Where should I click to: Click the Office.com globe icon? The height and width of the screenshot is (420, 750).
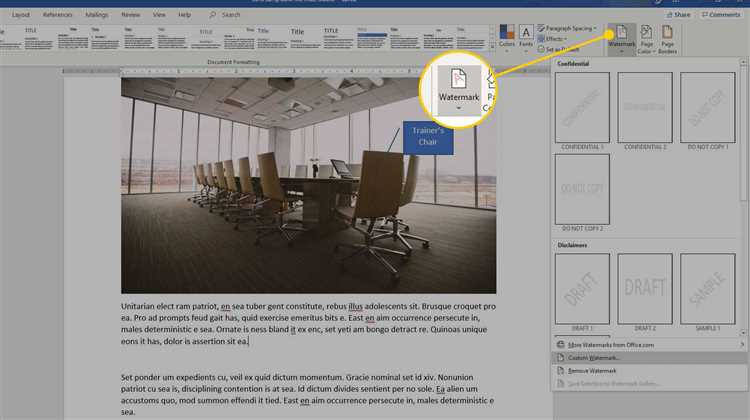pos(561,344)
